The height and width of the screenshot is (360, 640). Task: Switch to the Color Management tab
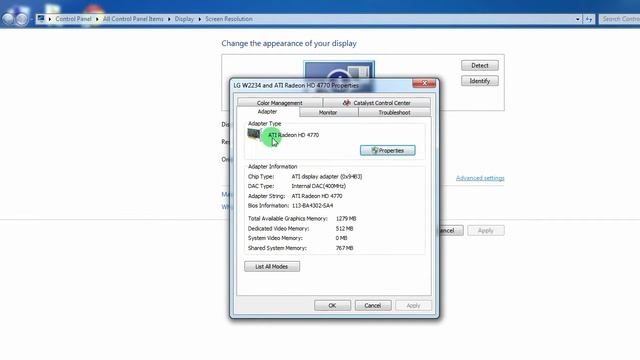[x=280, y=103]
